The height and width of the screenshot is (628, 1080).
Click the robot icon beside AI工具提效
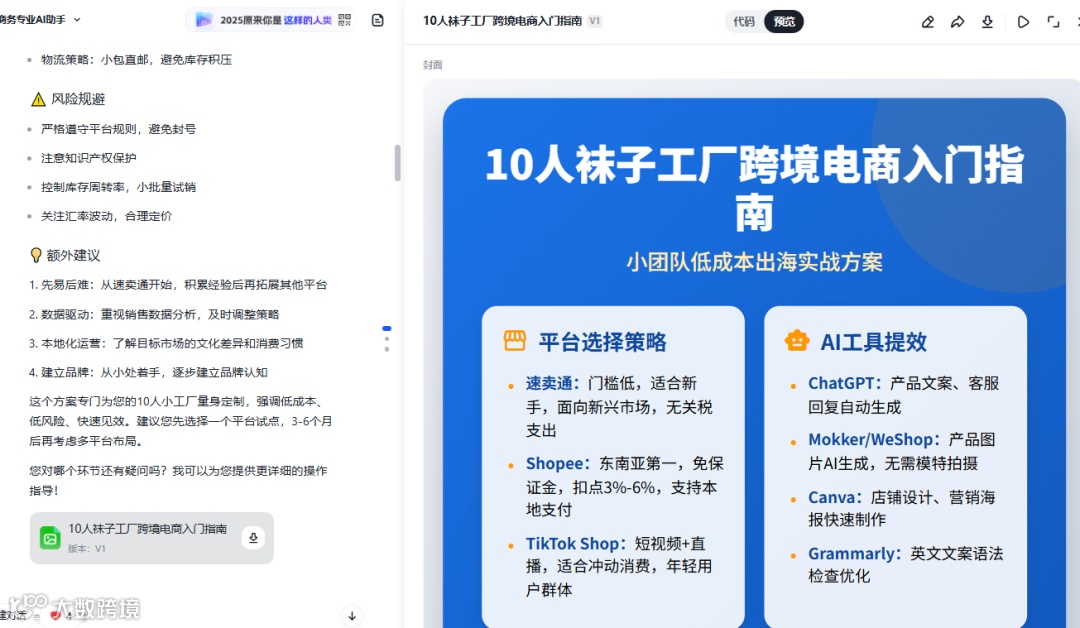[797, 341]
